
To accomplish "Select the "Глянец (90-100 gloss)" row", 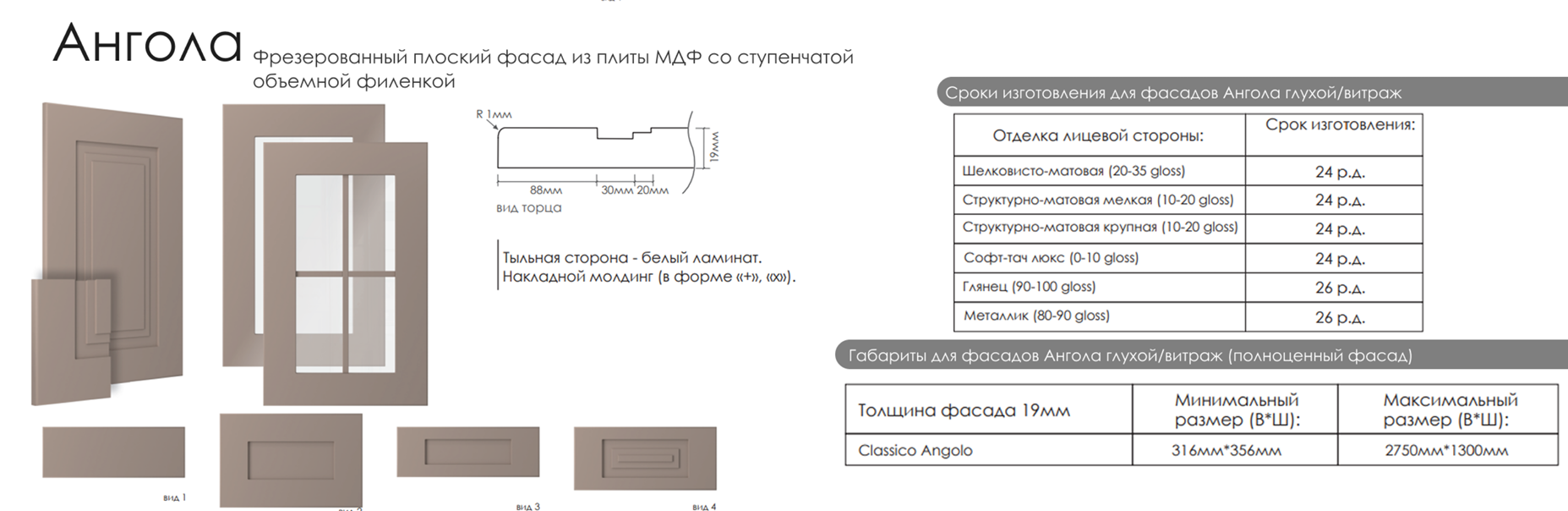I will pos(1188,287).
